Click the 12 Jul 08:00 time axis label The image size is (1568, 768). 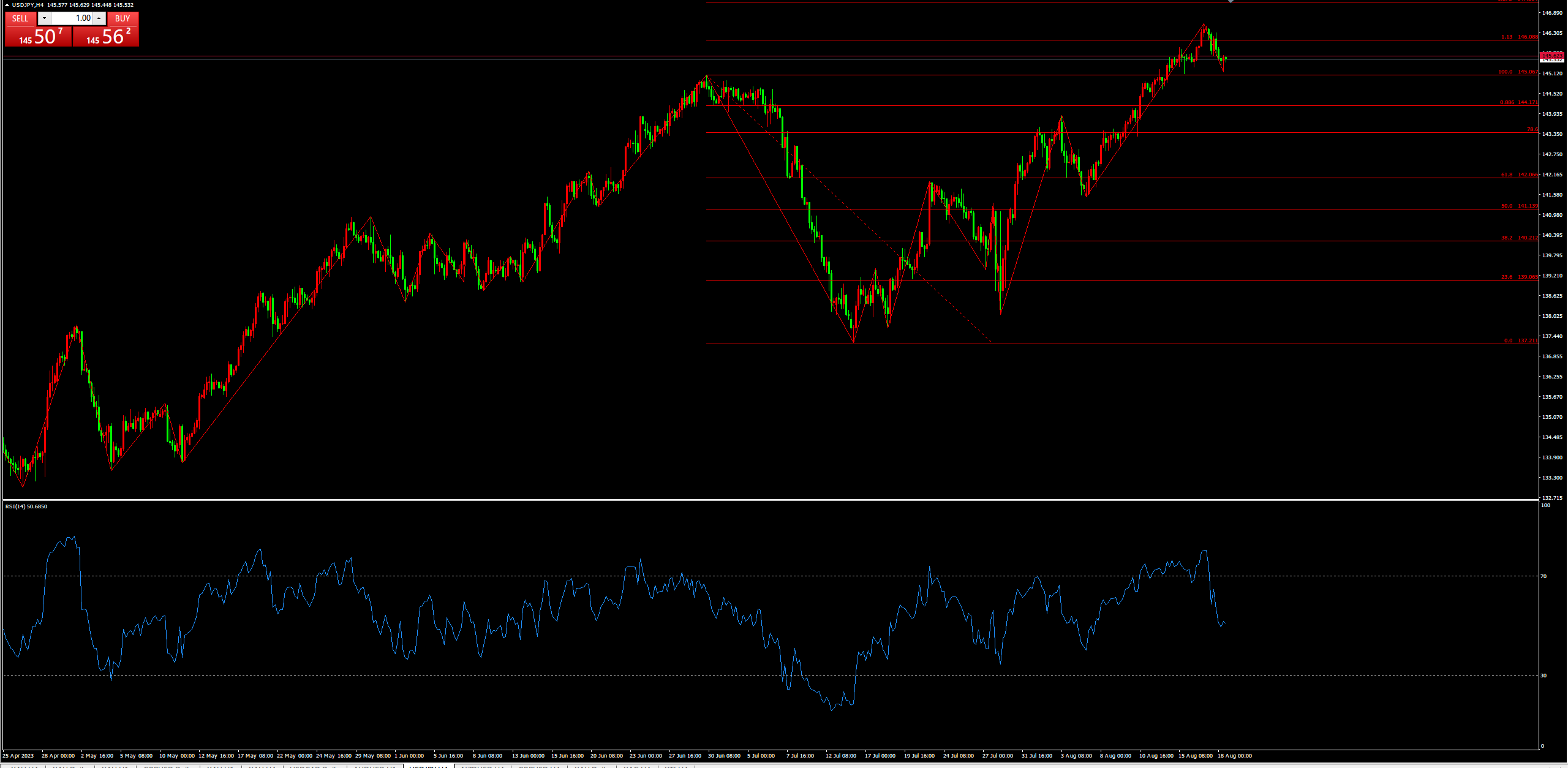841,756
